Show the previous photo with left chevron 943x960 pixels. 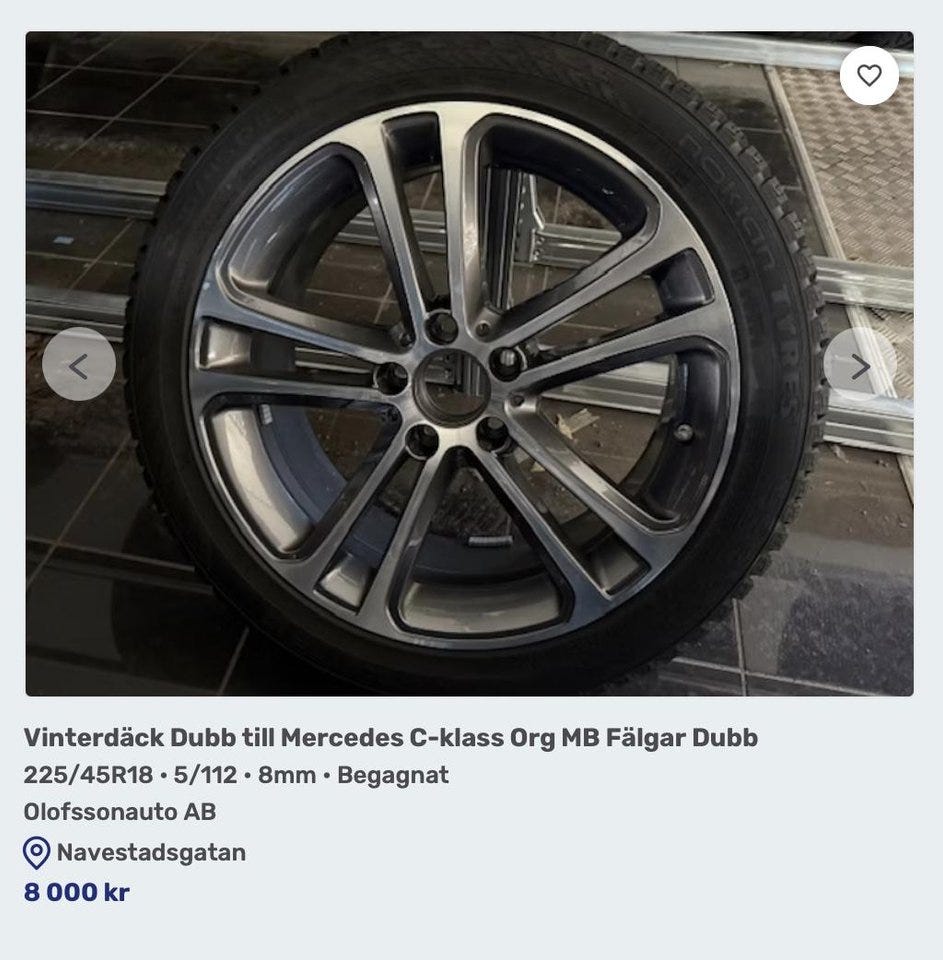coord(79,364)
